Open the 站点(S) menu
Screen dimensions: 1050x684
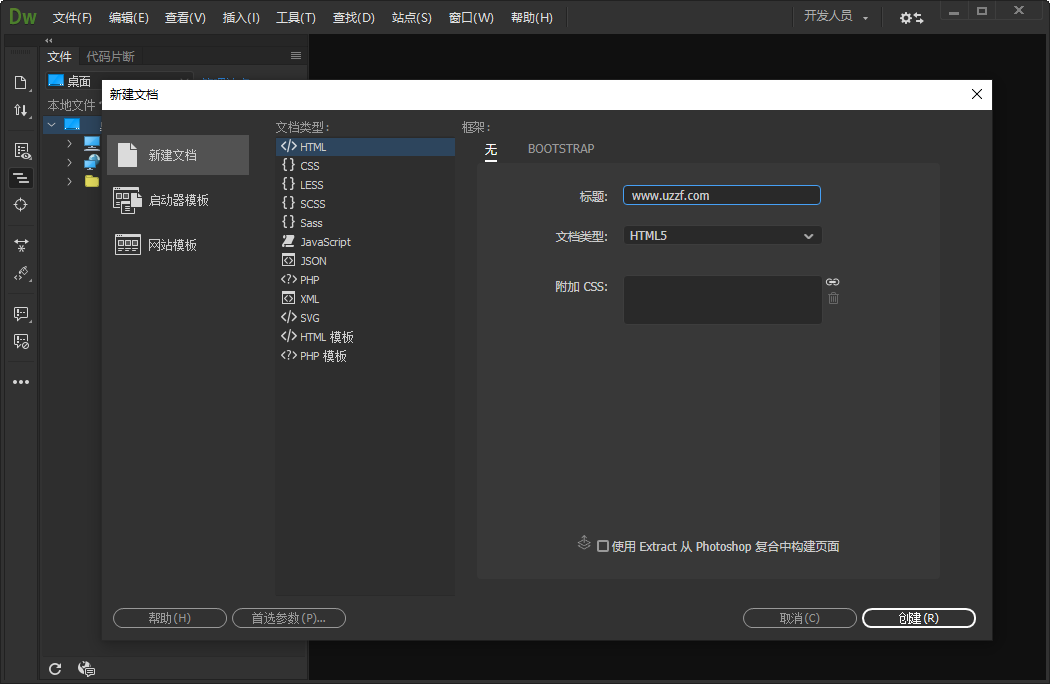coord(411,18)
